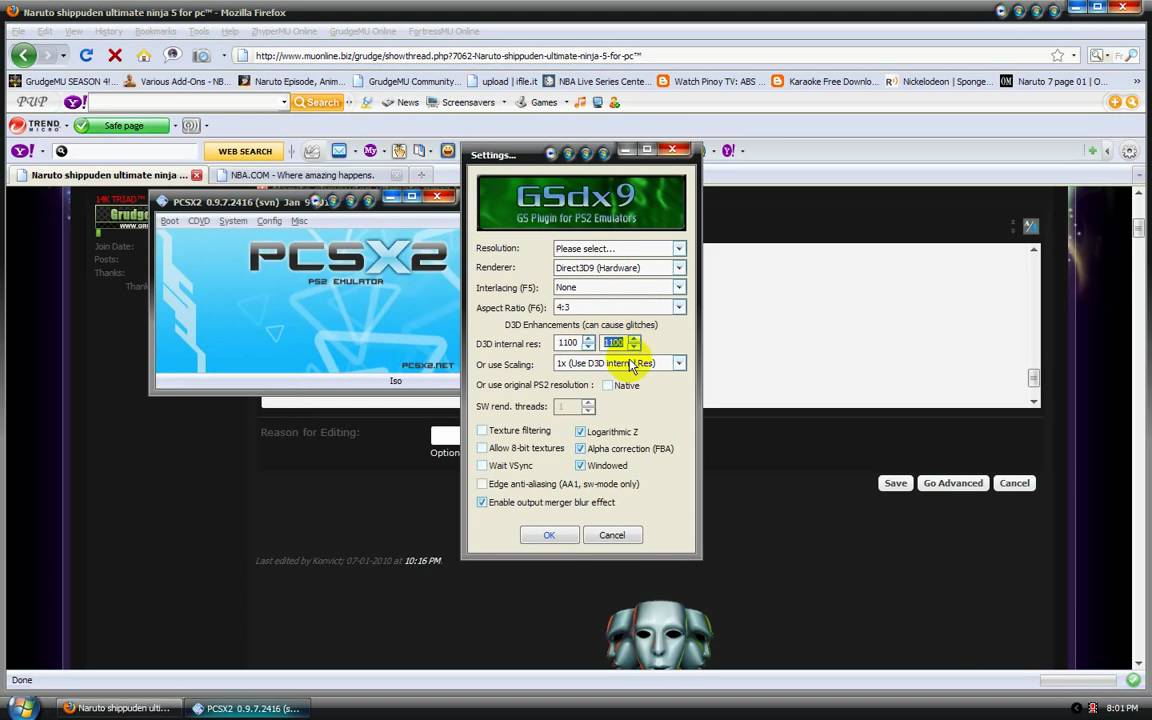Enable the Edge anti-aliasing checkbox

click(x=482, y=484)
